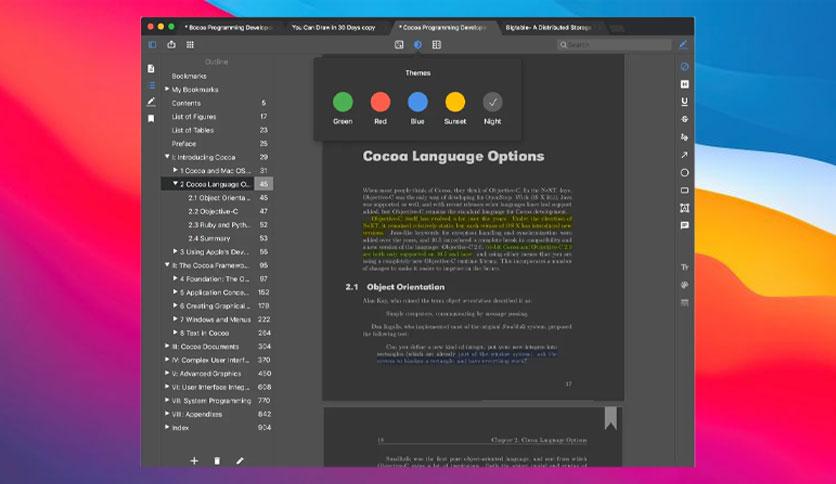The image size is (836, 484).
Task: Select the rectangle shape tool
Action: 685,190
